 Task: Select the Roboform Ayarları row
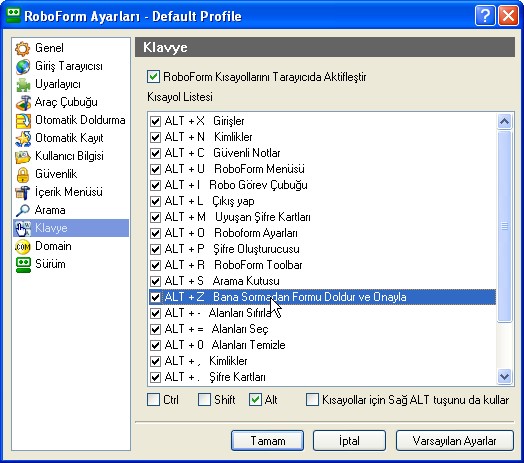tap(322, 233)
